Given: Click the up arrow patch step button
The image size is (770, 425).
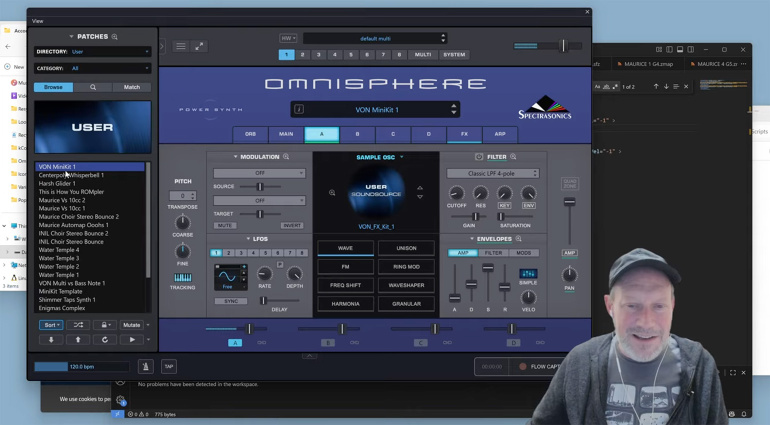Looking at the screenshot, I should 78,340.
